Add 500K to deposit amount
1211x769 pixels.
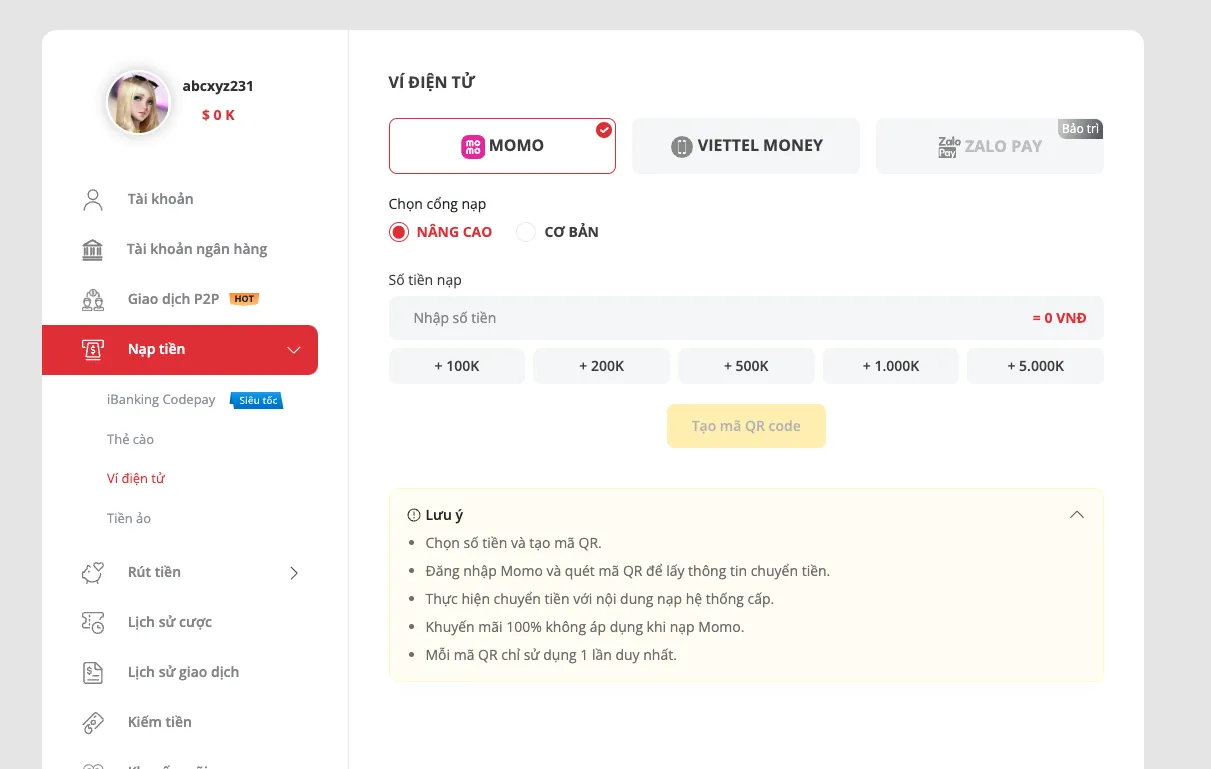pyautogui.click(x=746, y=366)
